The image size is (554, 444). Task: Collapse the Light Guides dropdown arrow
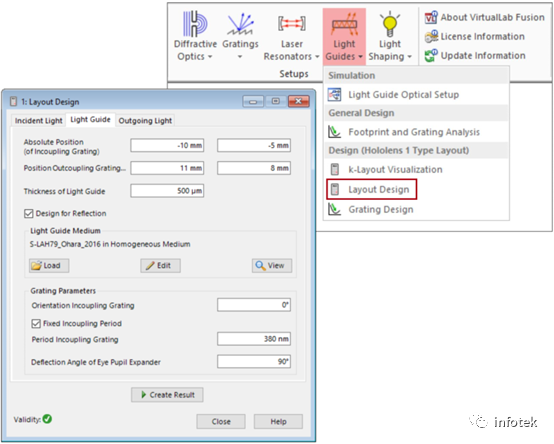click(360, 57)
